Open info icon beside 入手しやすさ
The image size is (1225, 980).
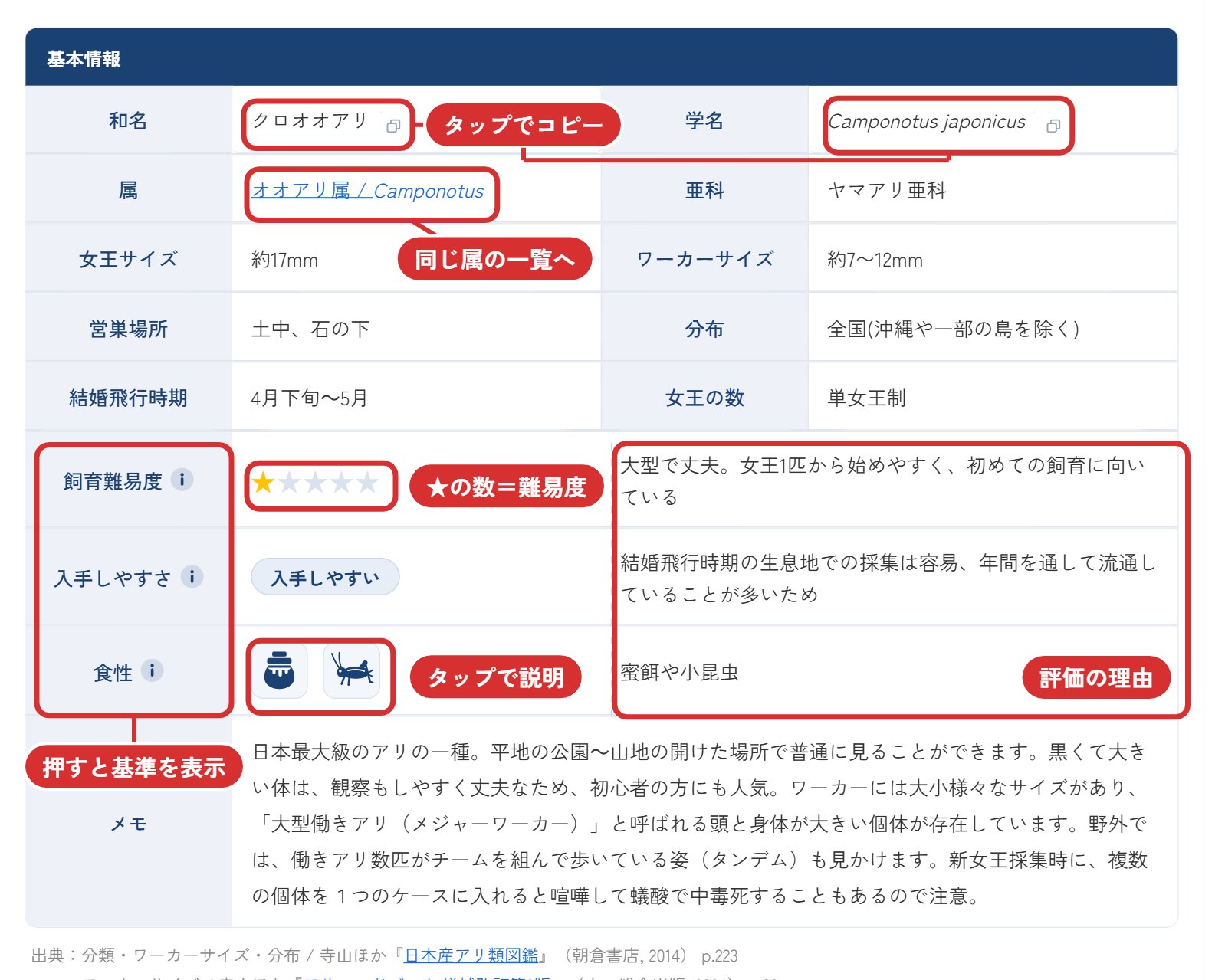pos(192,576)
